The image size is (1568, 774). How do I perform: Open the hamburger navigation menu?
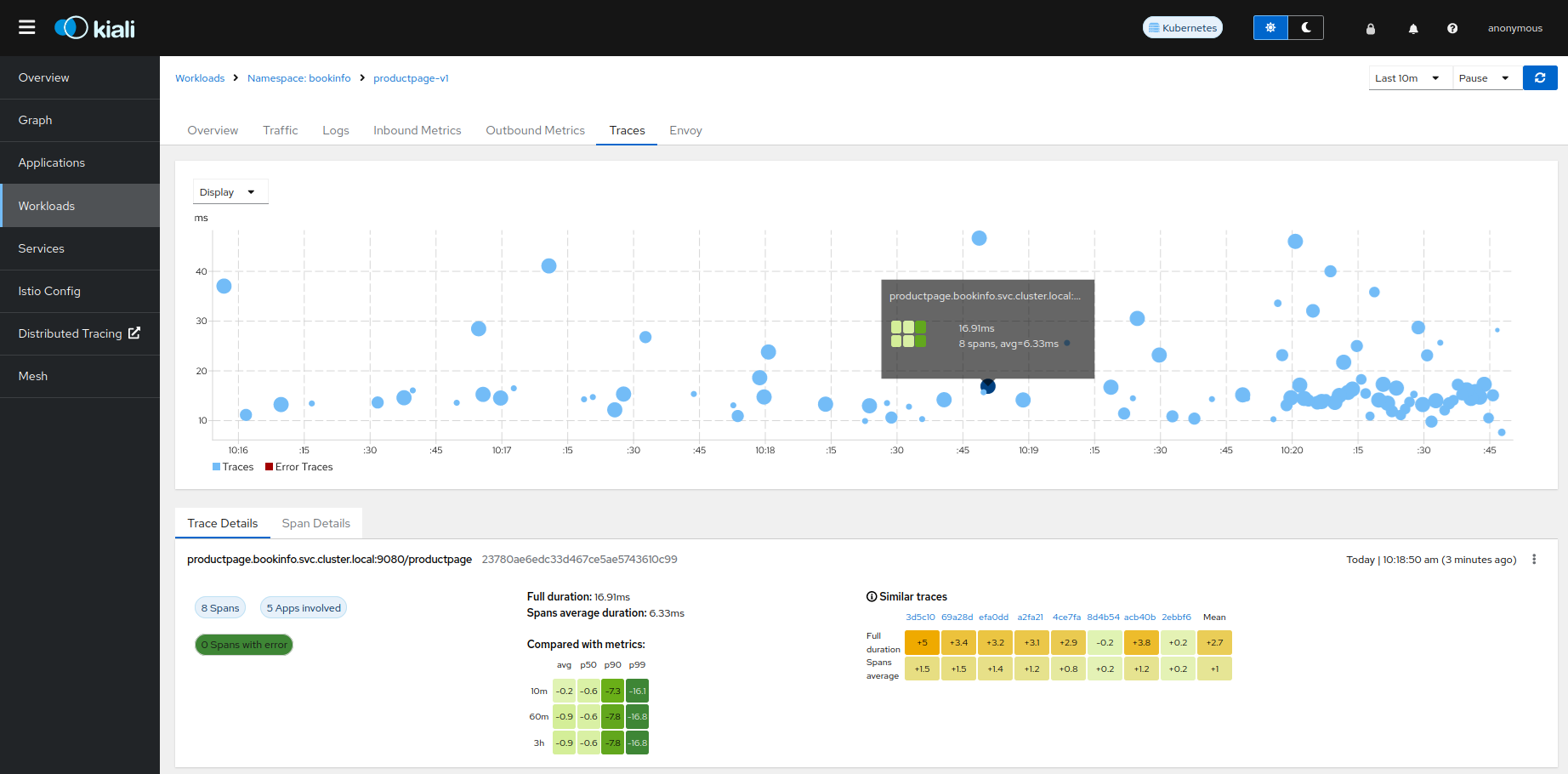coord(26,26)
